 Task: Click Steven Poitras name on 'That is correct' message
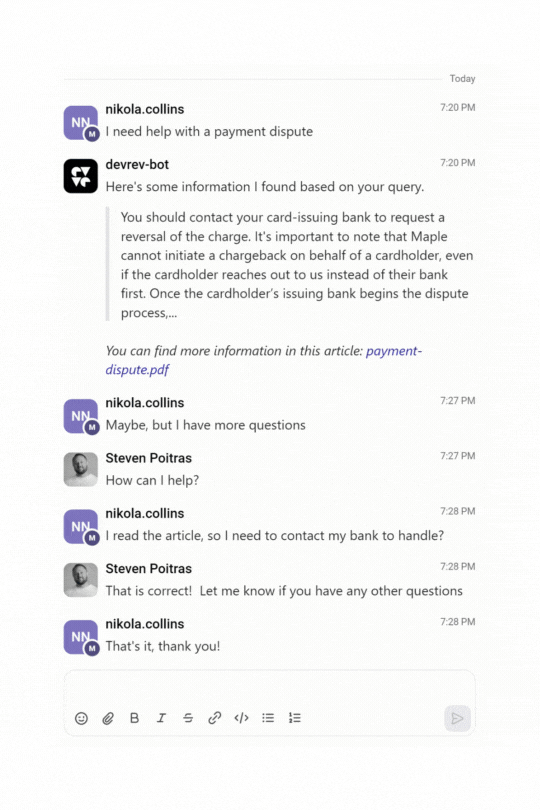tap(148, 568)
